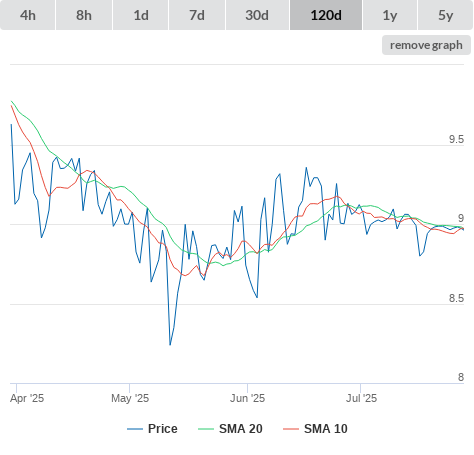Image resolution: width=474 pixels, height=455 pixels.
Task: Click the green SMA 20 legend marker
Action: click(x=206, y=429)
